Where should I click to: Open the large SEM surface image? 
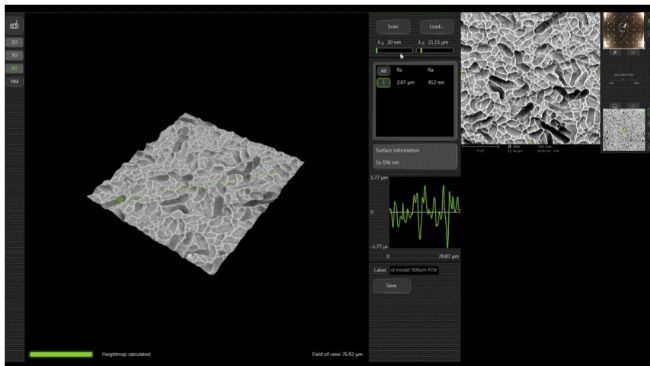[530, 78]
